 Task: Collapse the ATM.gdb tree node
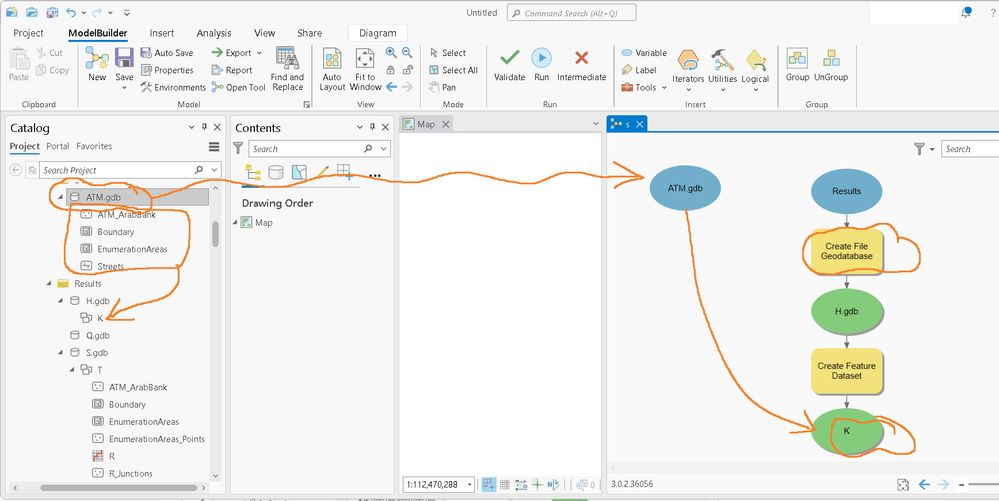coord(61,197)
